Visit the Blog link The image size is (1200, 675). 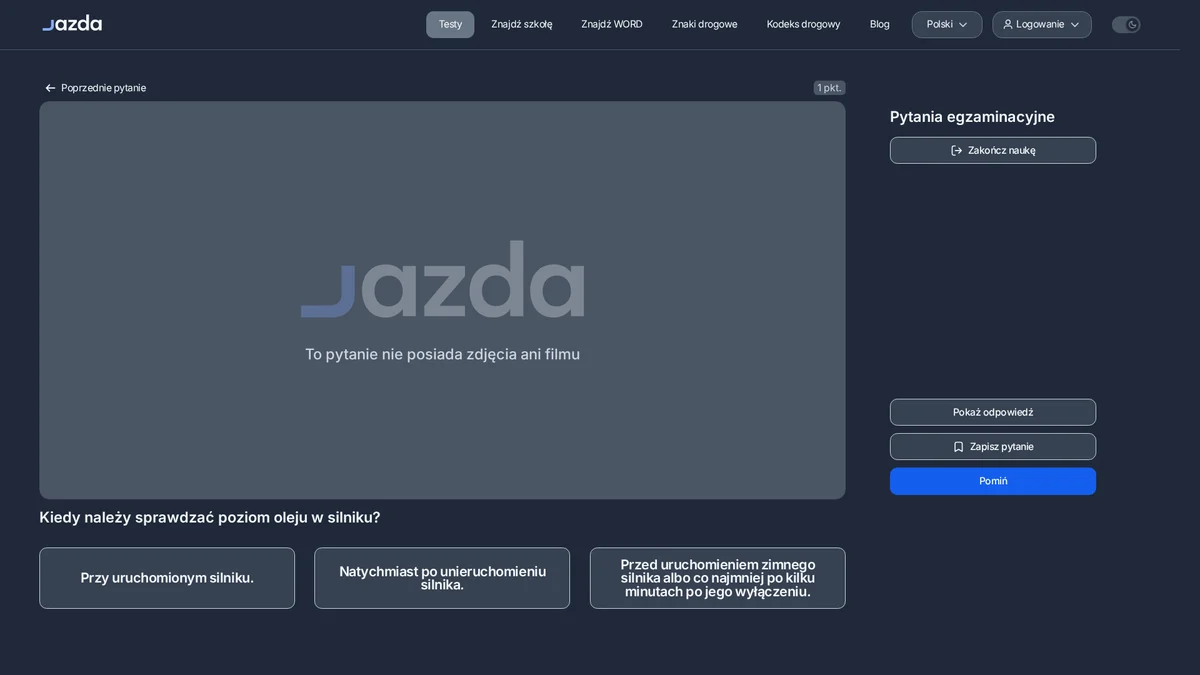point(879,24)
